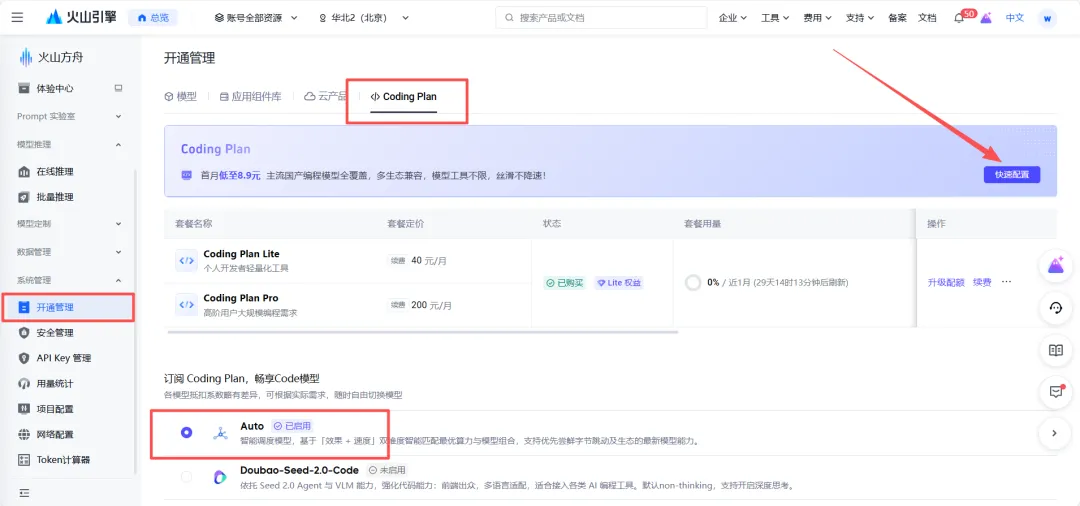Click the monitor icon next to 体验中心

(118, 88)
